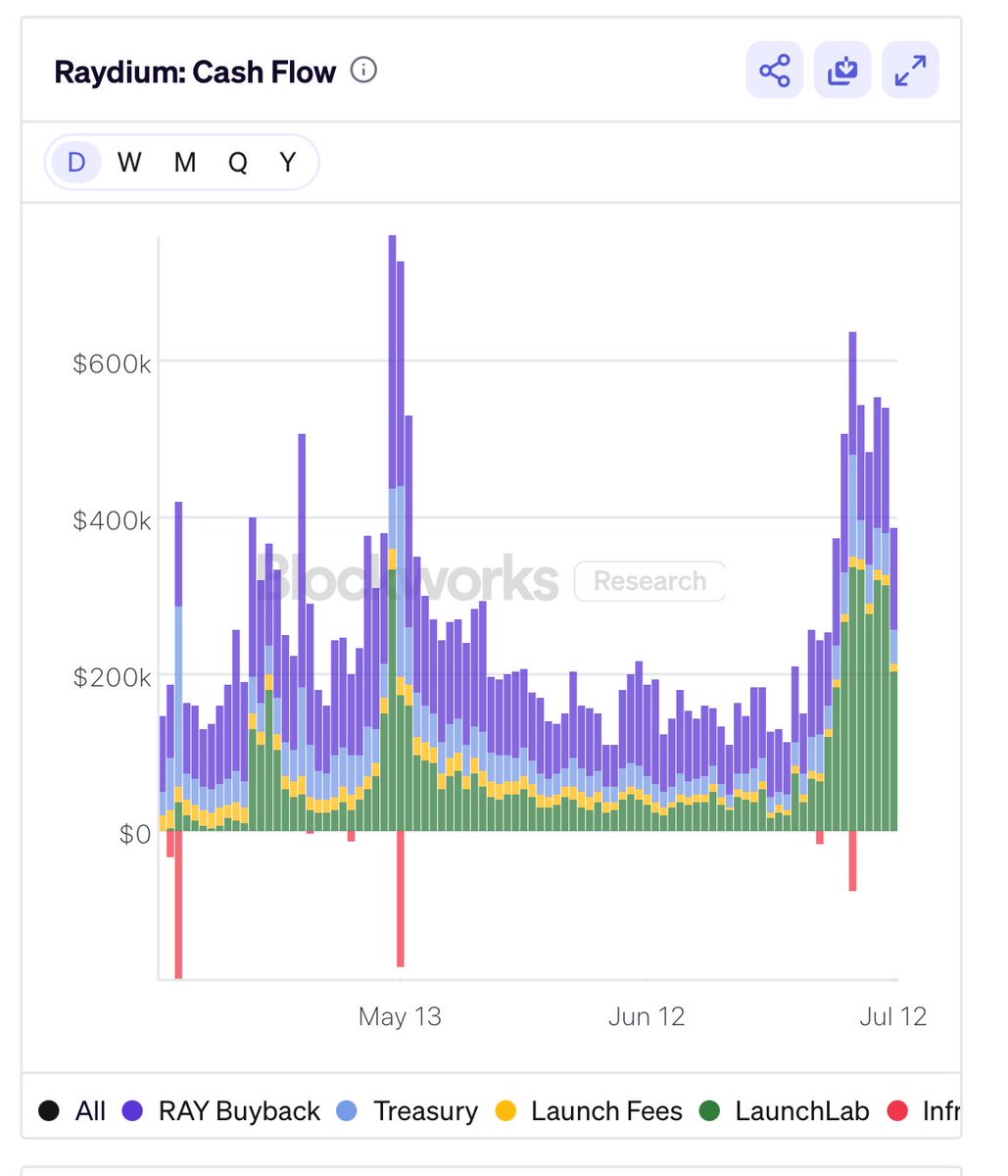
Task: Expand chart to fullscreen
Action: [x=910, y=71]
